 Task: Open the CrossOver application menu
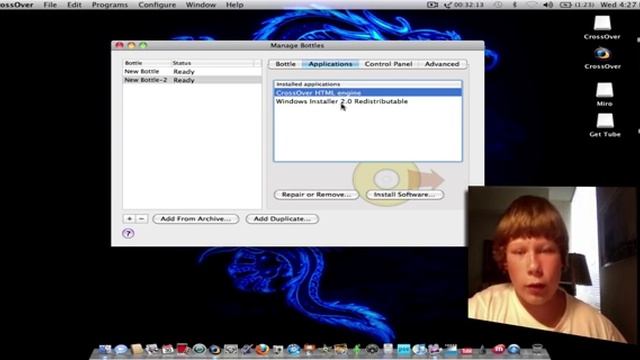(16, 5)
